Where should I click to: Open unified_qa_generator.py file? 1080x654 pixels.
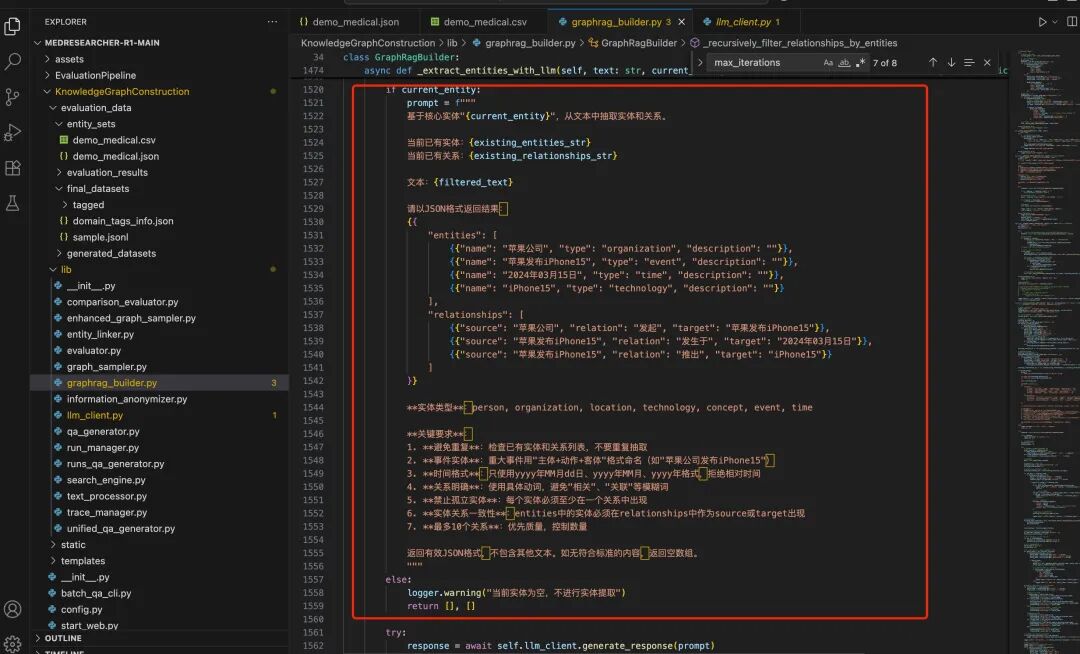click(x=121, y=529)
